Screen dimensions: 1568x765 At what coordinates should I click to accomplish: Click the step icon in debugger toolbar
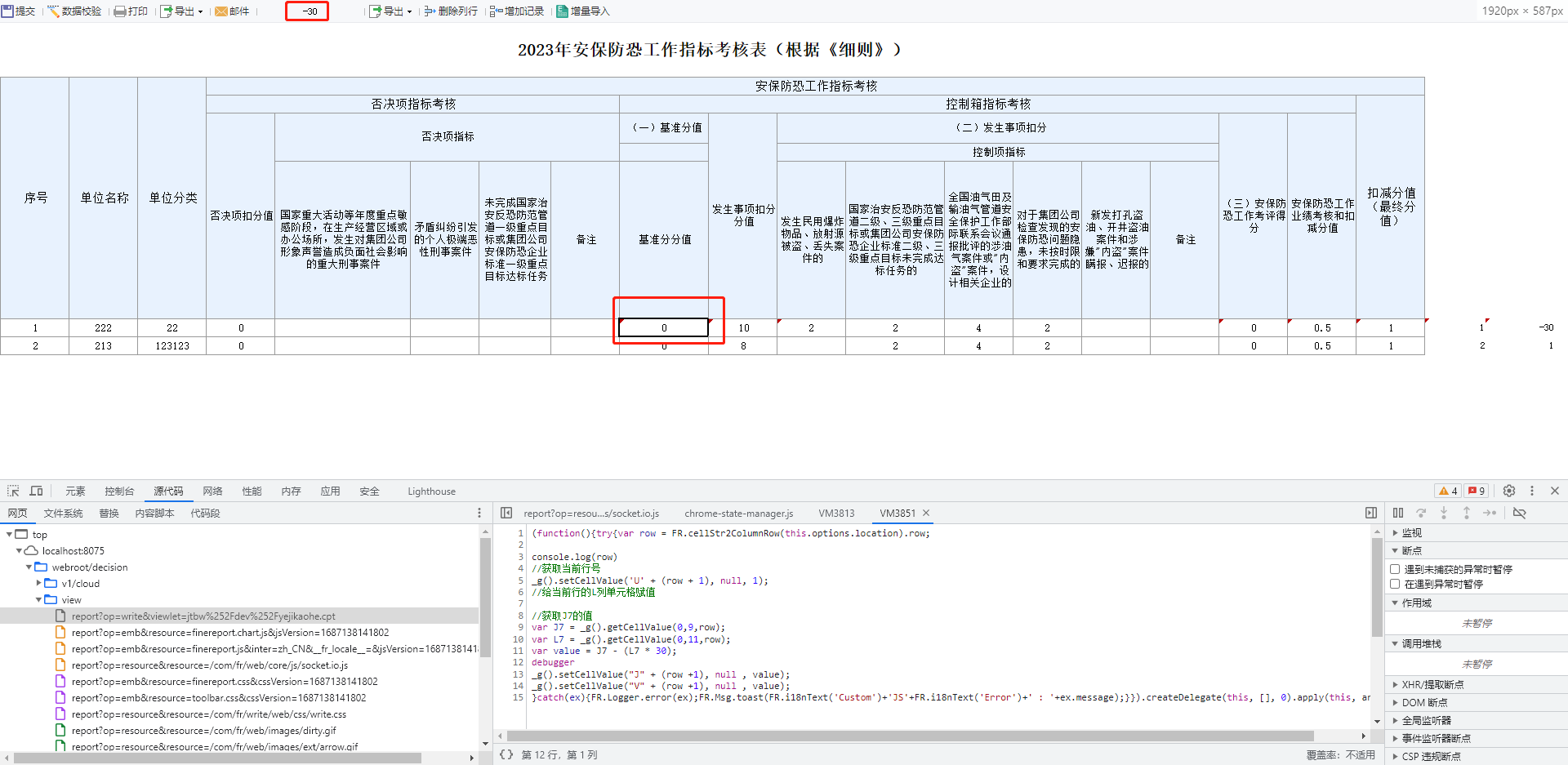tap(1490, 513)
